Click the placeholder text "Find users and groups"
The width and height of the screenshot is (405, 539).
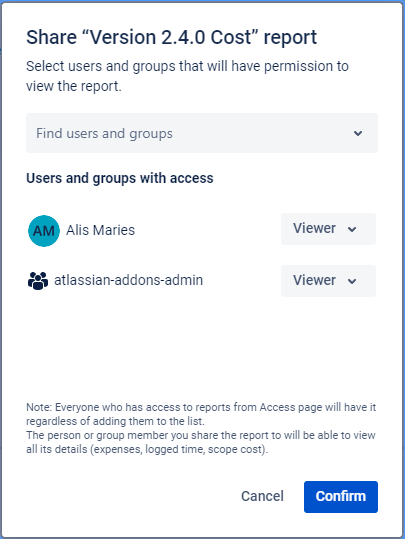coord(104,133)
